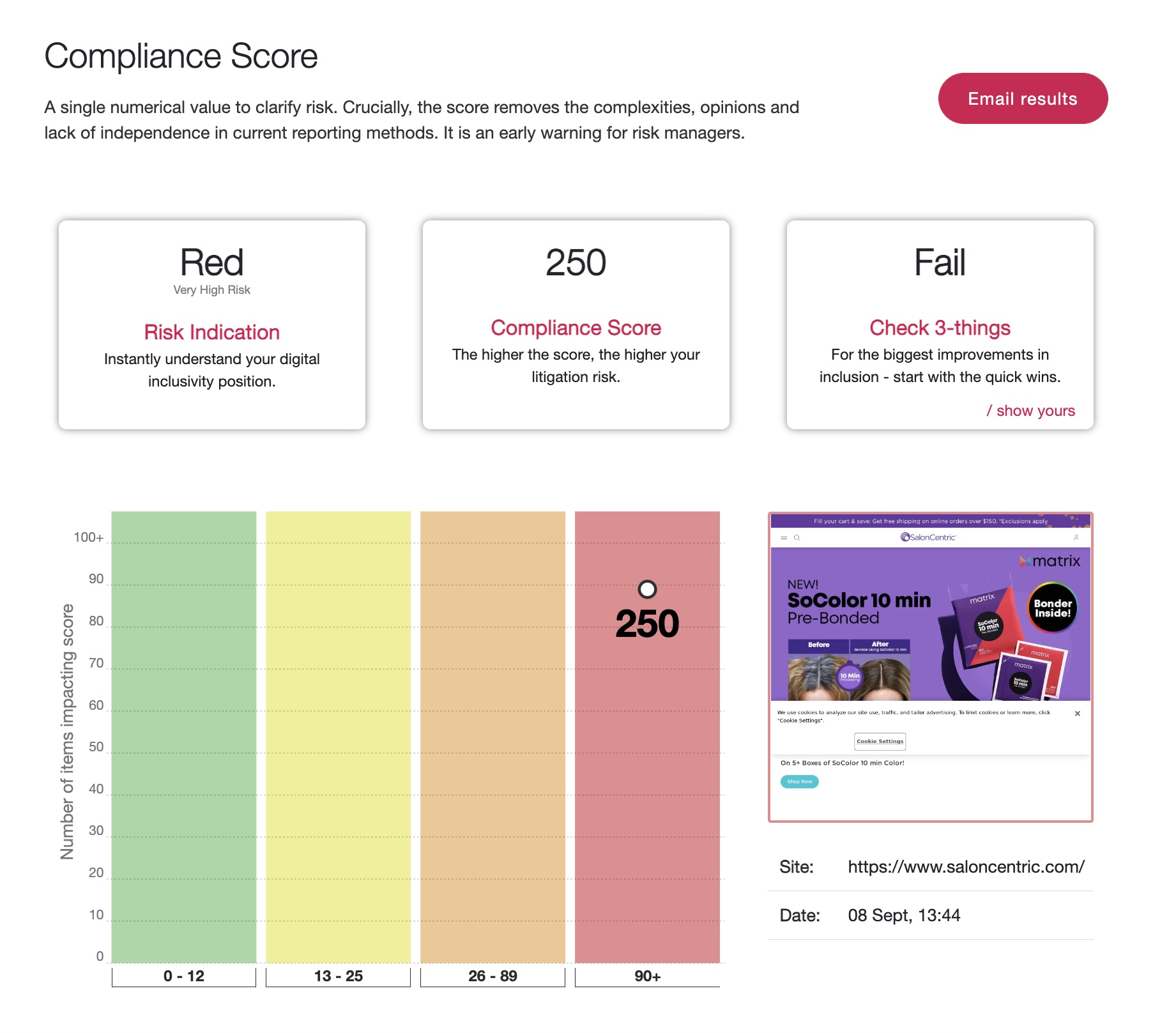The width and height of the screenshot is (1176, 1033).
Task: Click the Cookie Settings button in the preview
Action: (x=880, y=741)
